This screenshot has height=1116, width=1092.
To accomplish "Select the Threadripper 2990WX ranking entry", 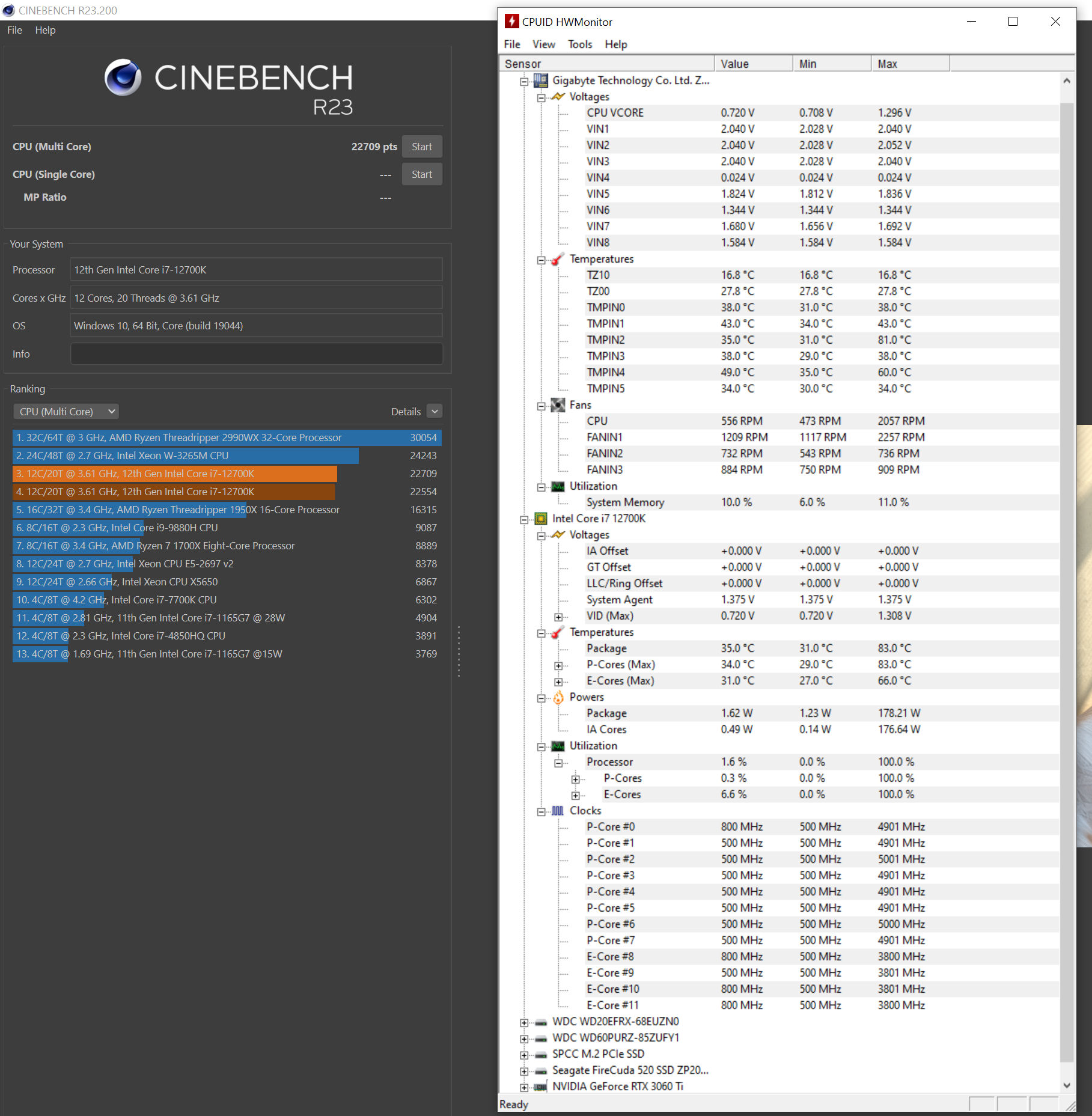I will (227, 438).
